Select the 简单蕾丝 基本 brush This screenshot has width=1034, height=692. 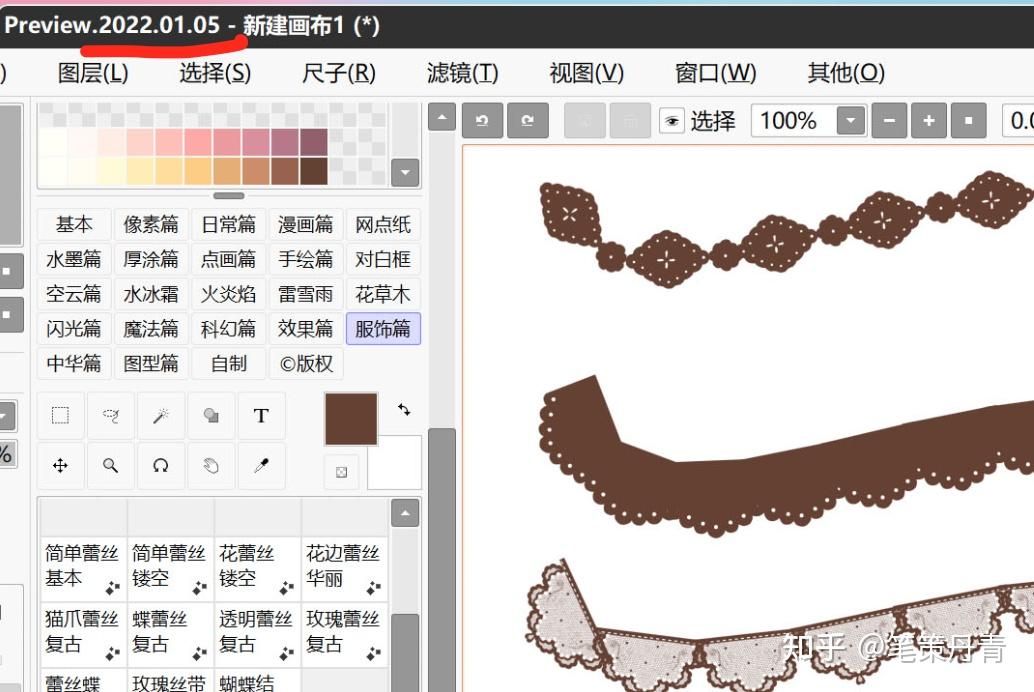tap(83, 568)
